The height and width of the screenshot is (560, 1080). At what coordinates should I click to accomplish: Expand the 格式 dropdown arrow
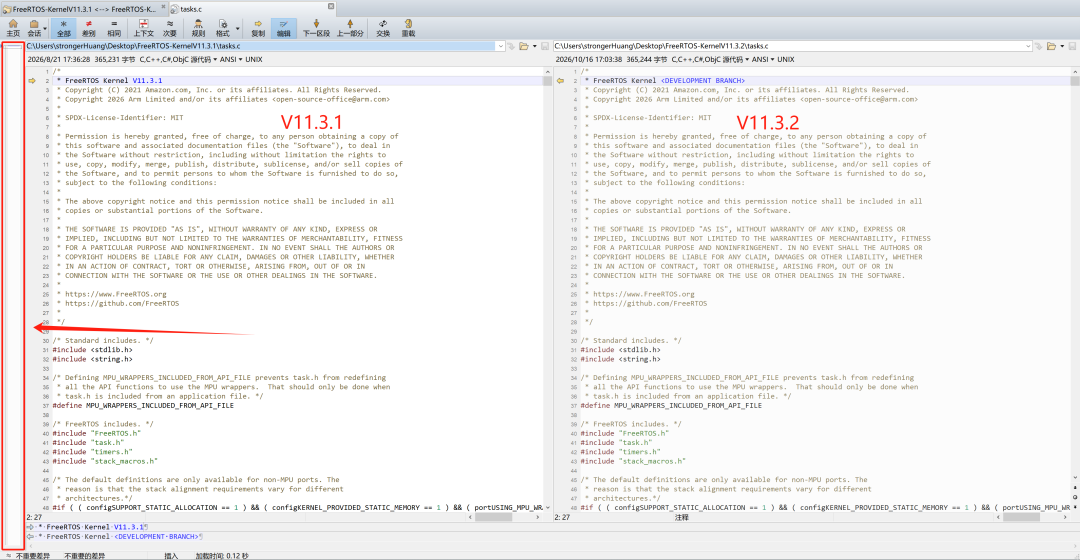(x=238, y=29)
